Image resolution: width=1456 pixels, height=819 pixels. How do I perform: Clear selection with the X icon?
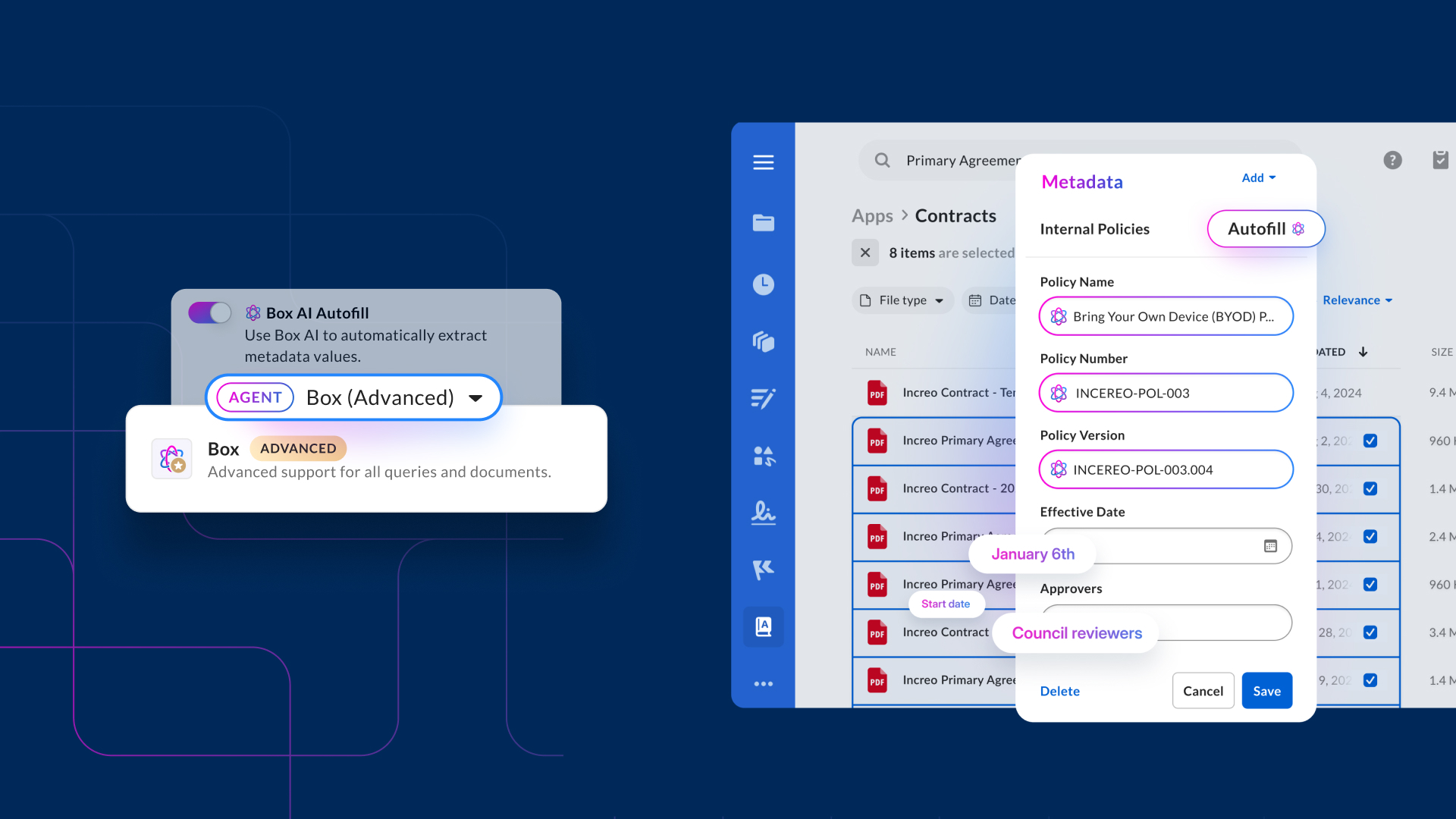click(865, 253)
